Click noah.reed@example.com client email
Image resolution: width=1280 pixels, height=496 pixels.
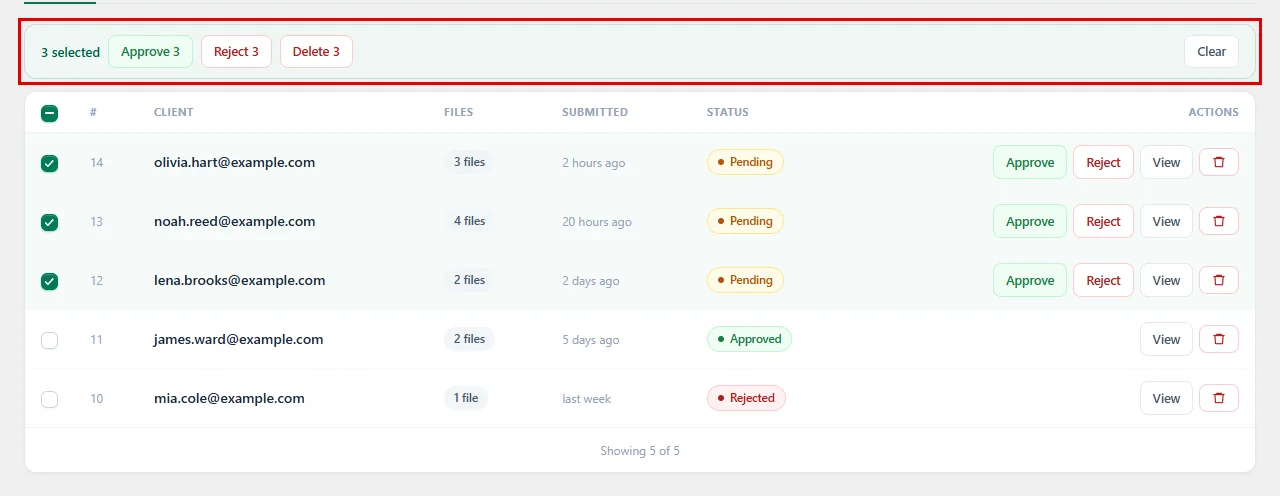coord(235,221)
